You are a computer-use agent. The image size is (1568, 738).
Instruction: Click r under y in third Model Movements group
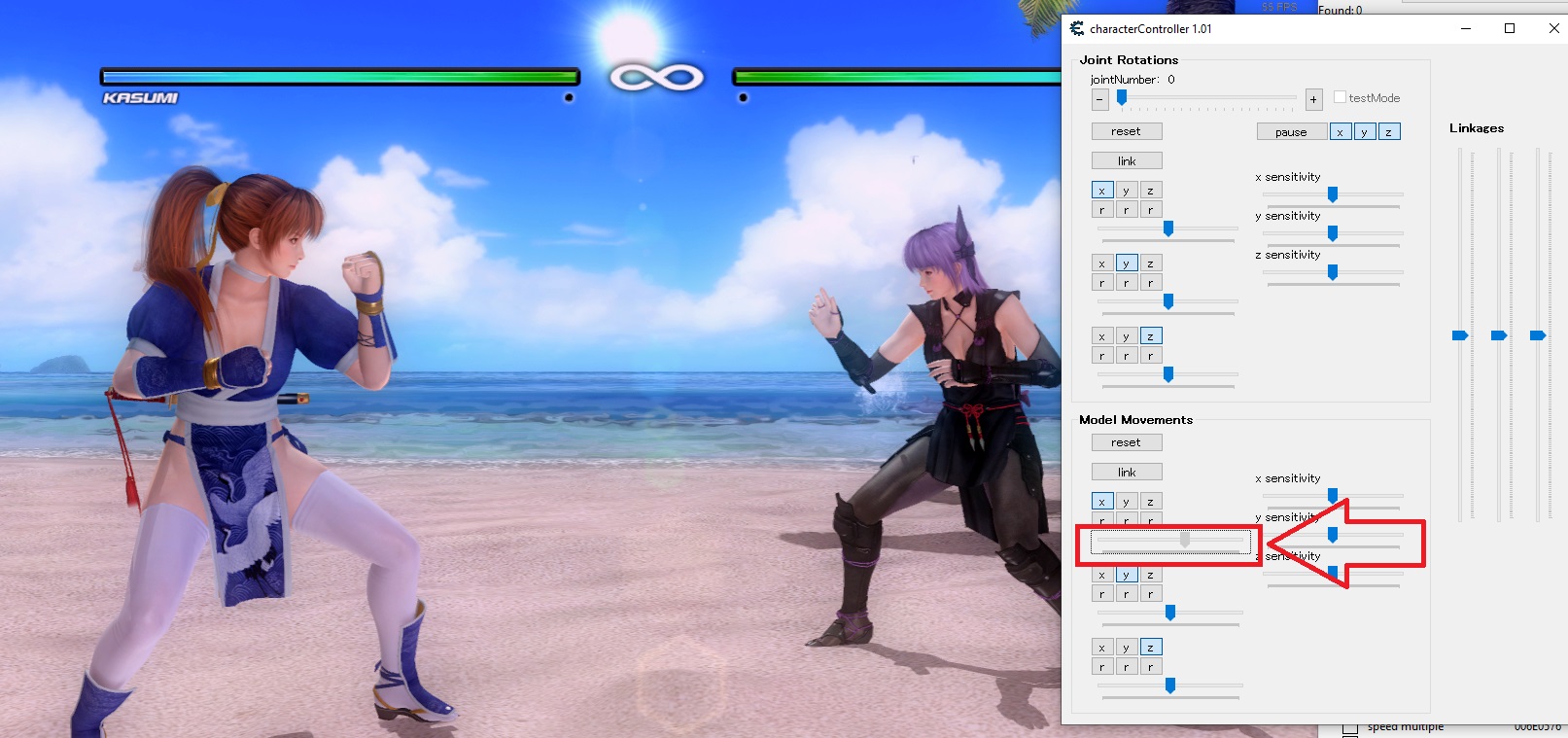pyautogui.click(x=1127, y=667)
